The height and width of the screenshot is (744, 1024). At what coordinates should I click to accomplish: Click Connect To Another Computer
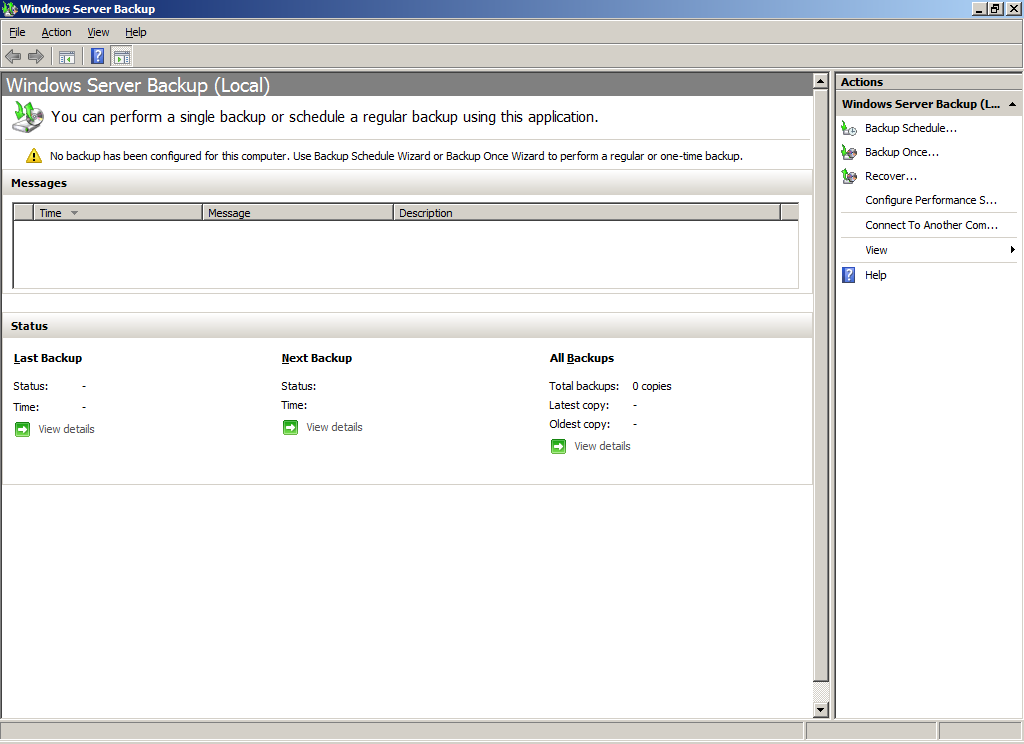click(930, 226)
